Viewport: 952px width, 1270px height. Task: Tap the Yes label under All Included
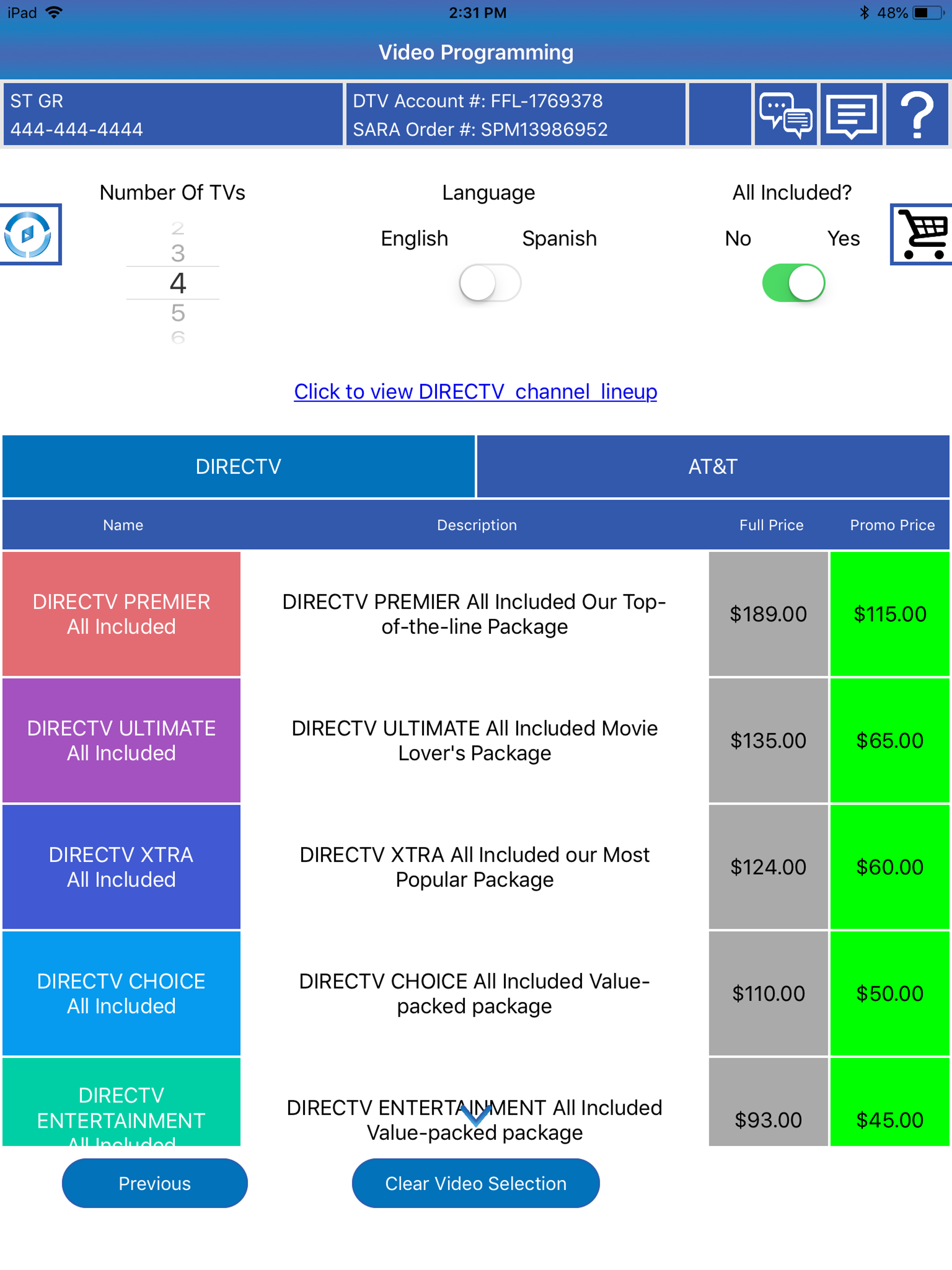point(844,238)
